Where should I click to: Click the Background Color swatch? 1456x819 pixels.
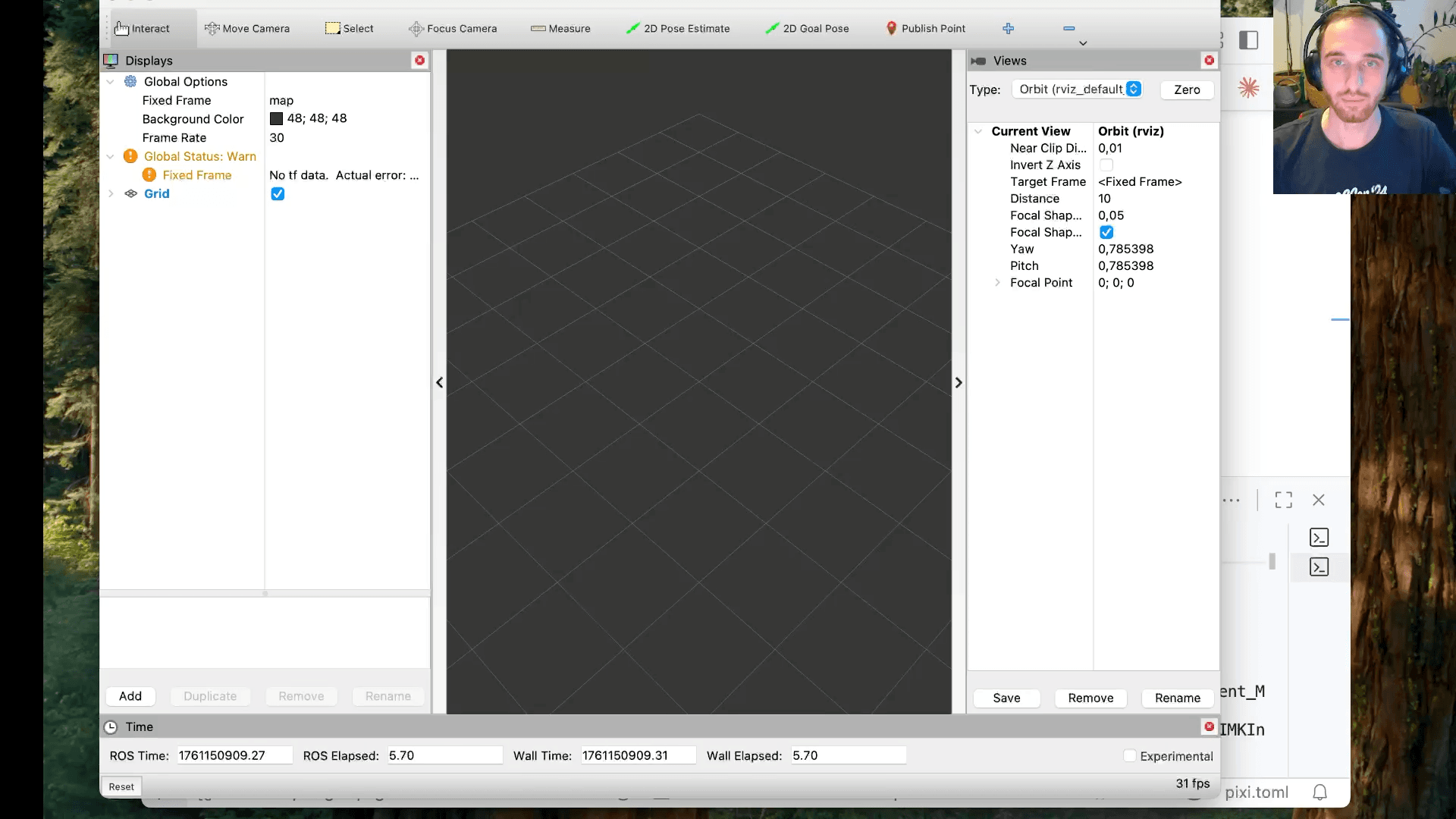276,119
